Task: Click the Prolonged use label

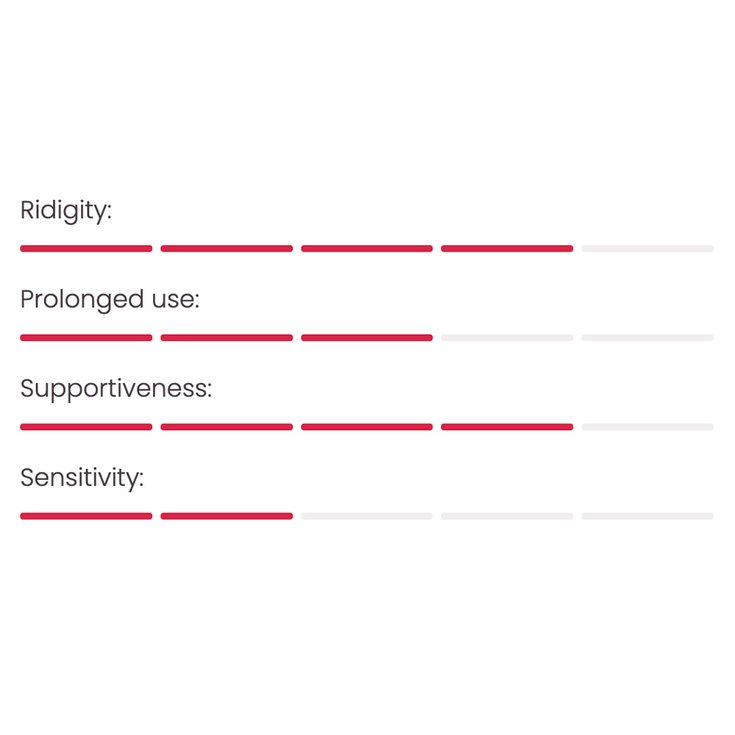Action: [x=110, y=300]
